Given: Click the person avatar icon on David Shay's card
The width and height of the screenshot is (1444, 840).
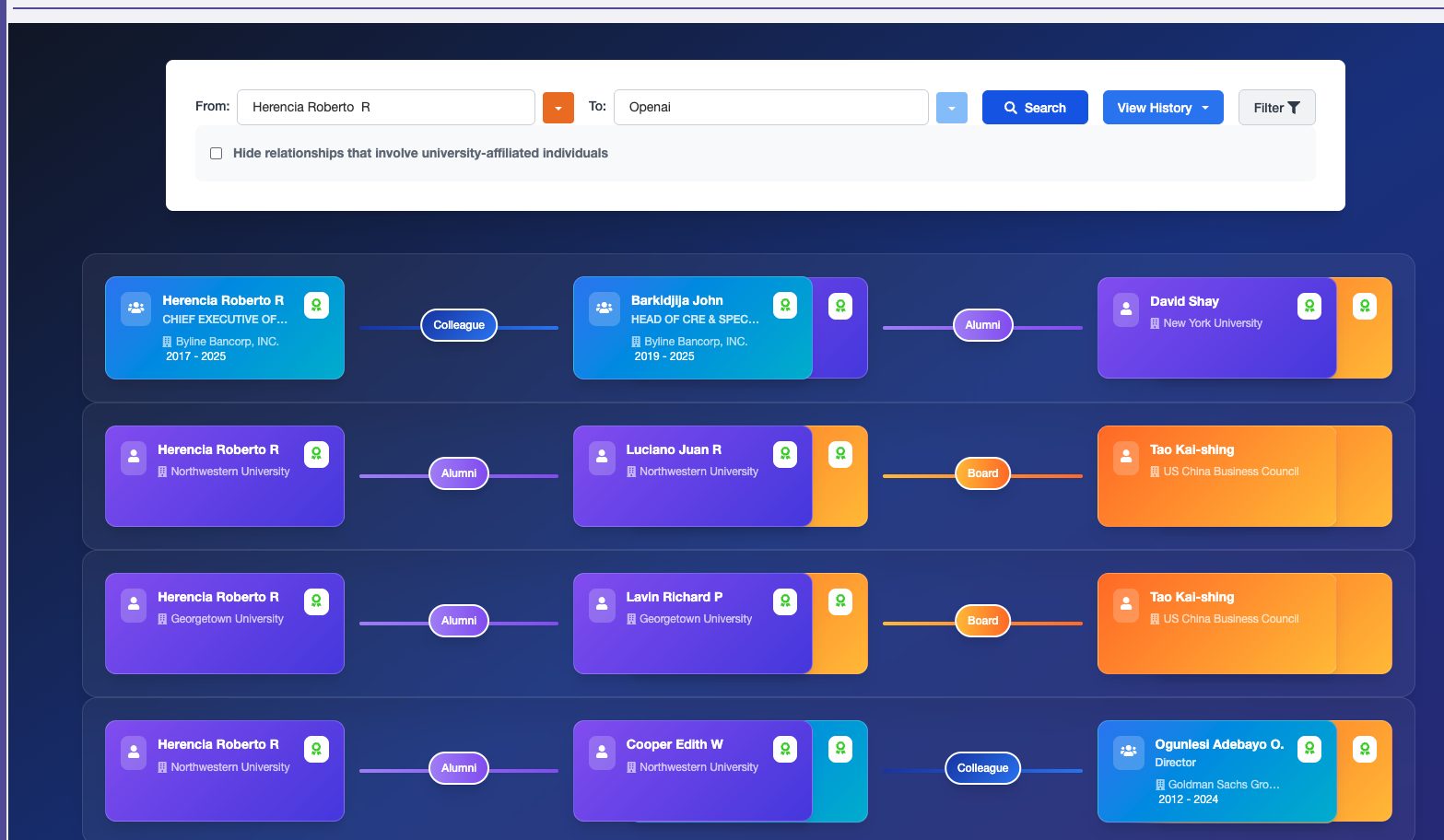Looking at the screenshot, I should [x=1126, y=309].
